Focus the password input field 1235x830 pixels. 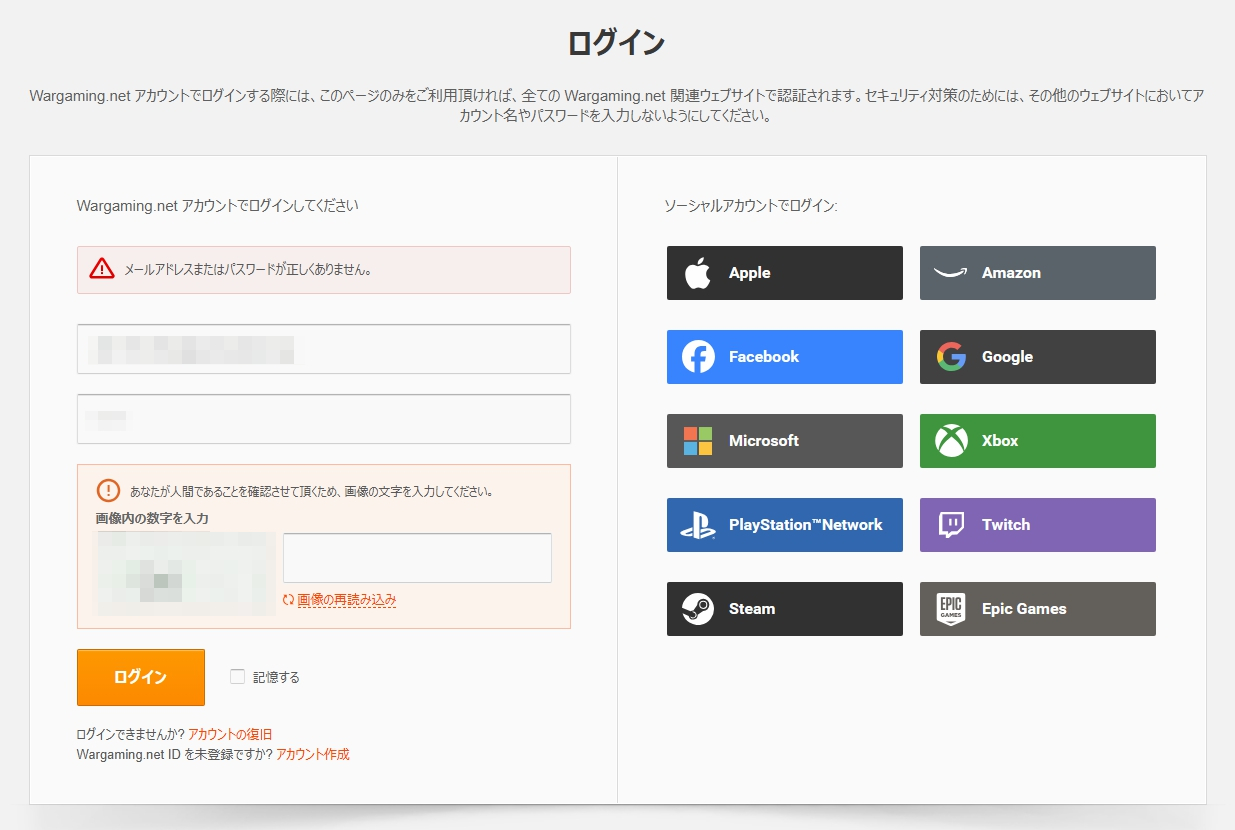(x=324, y=419)
